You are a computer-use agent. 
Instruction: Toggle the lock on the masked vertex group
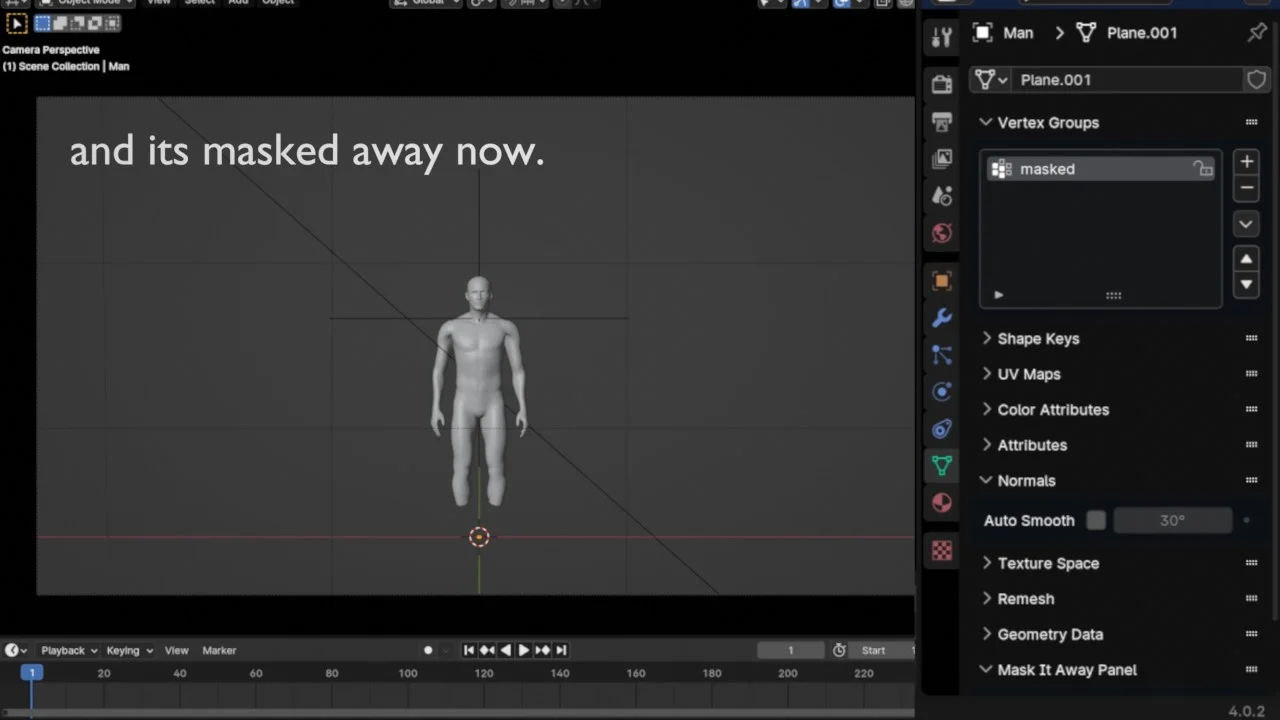(1203, 169)
